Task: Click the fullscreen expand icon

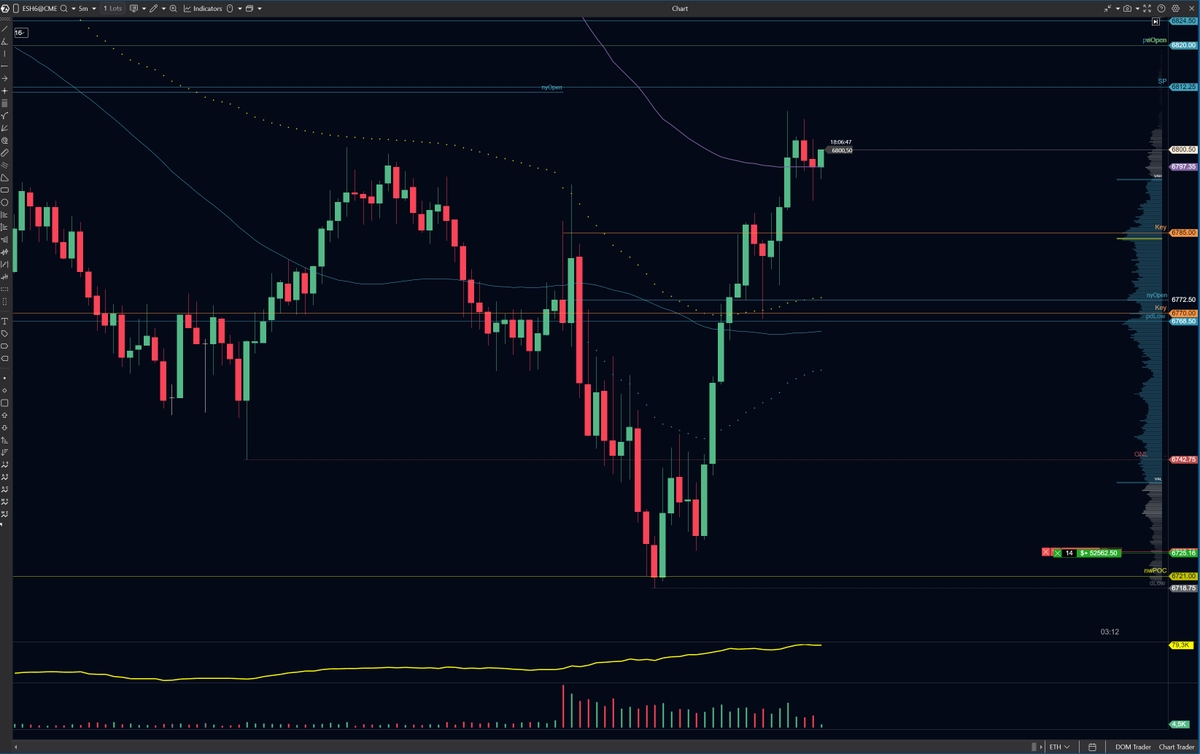Action: click(1147, 8)
